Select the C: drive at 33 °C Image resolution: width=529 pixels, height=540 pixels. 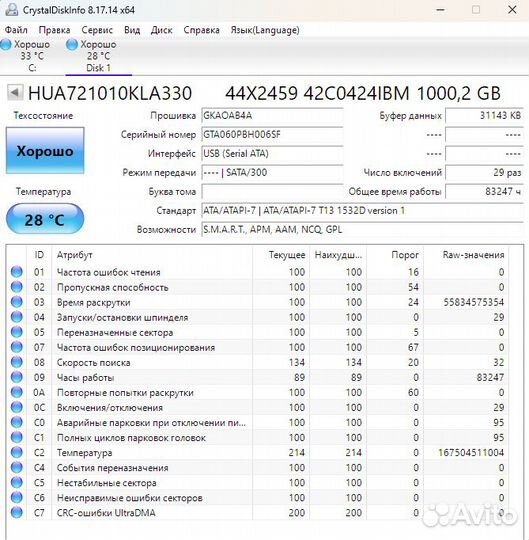click(x=26, y=56)
